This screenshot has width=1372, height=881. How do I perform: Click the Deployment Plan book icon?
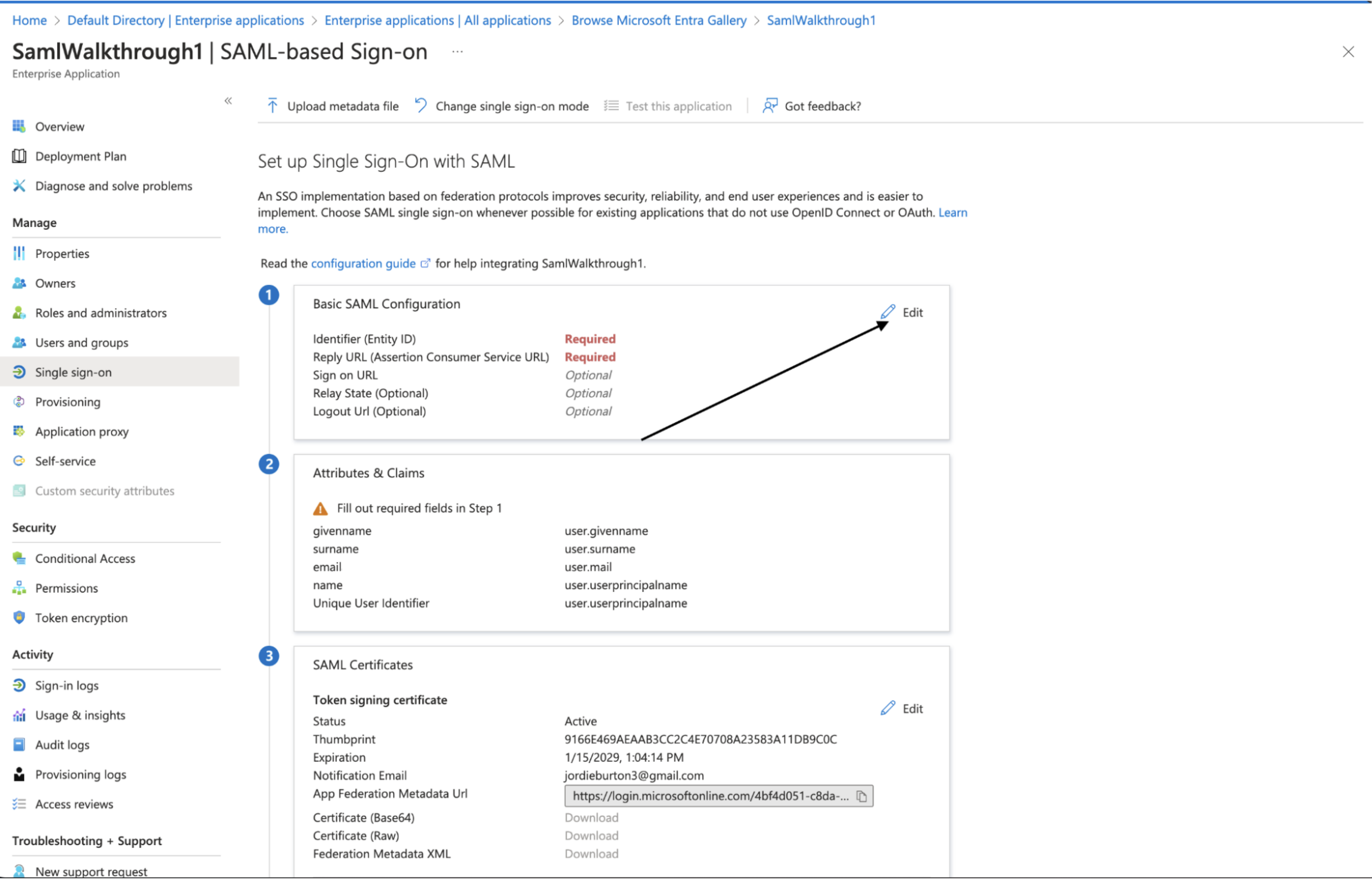pyautogui.click(x=19, y=156)
